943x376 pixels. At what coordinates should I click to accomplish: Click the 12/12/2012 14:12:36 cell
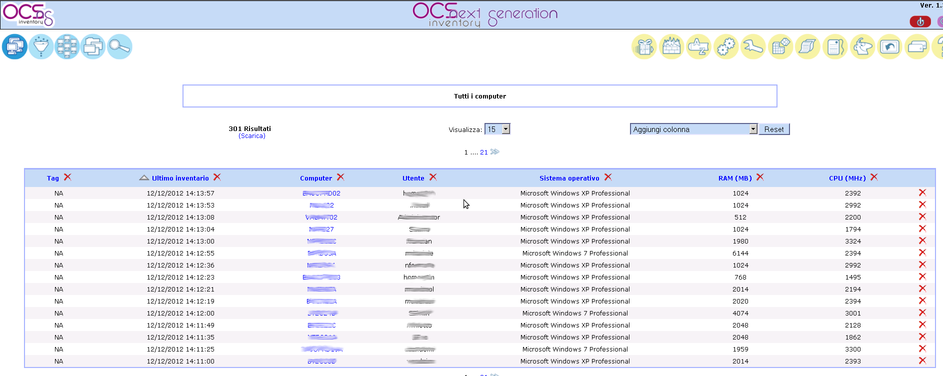click(x=180, y=265)
